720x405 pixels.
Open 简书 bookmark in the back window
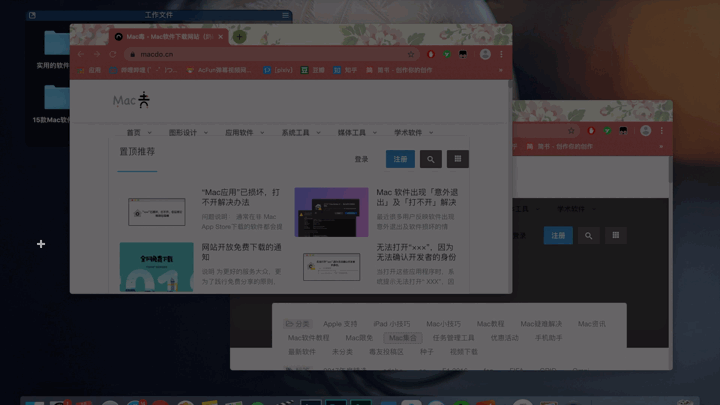pos(559,146)
